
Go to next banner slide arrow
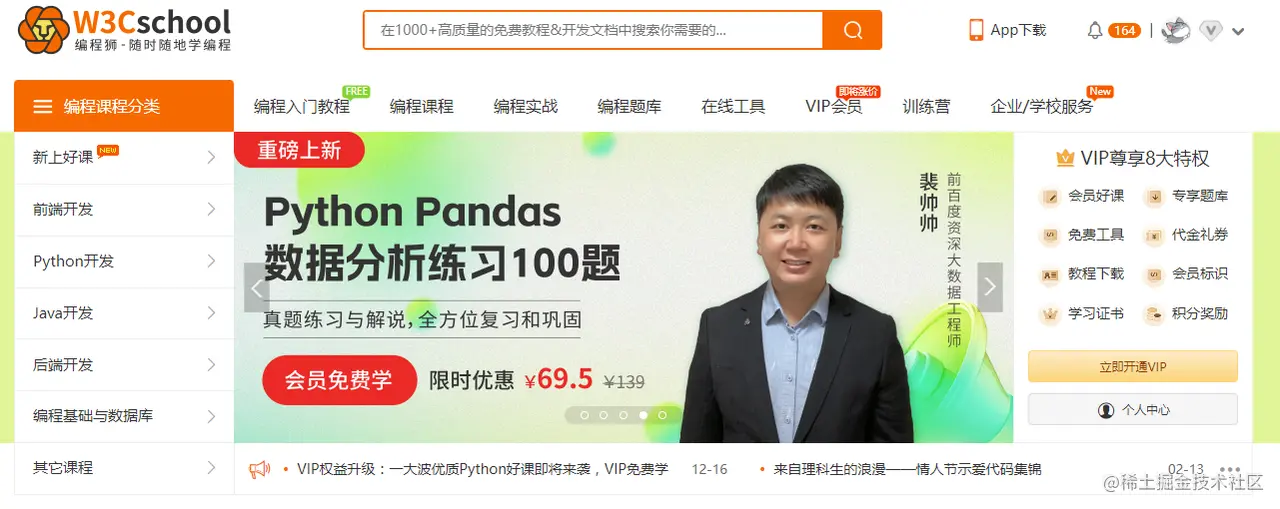click(990, 287)
